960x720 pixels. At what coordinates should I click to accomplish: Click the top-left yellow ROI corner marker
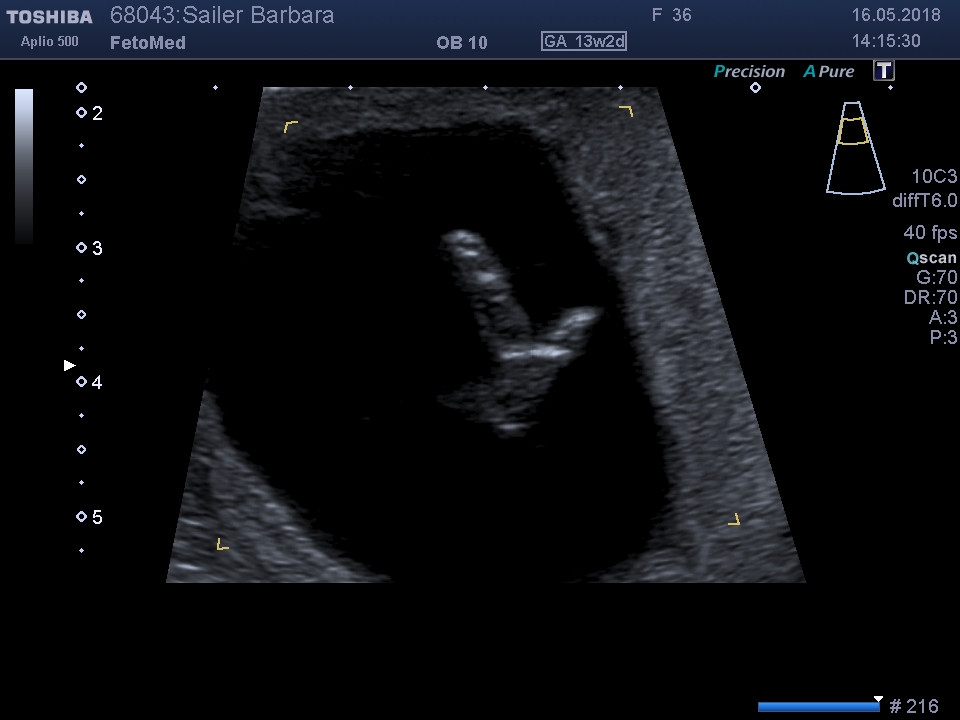(290, 126)
